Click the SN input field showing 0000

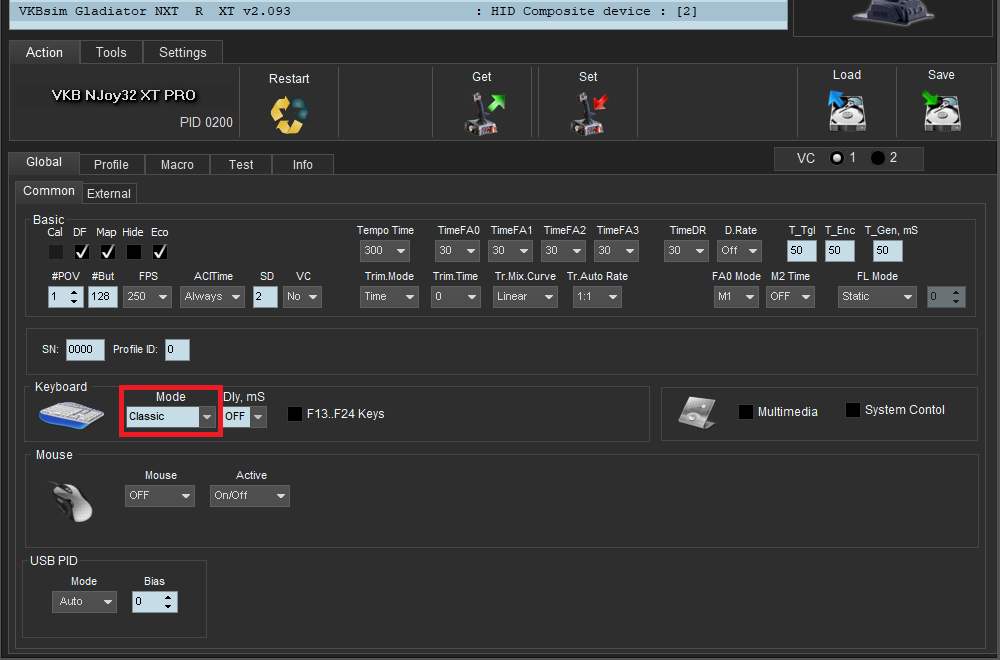tap(85, 349)
